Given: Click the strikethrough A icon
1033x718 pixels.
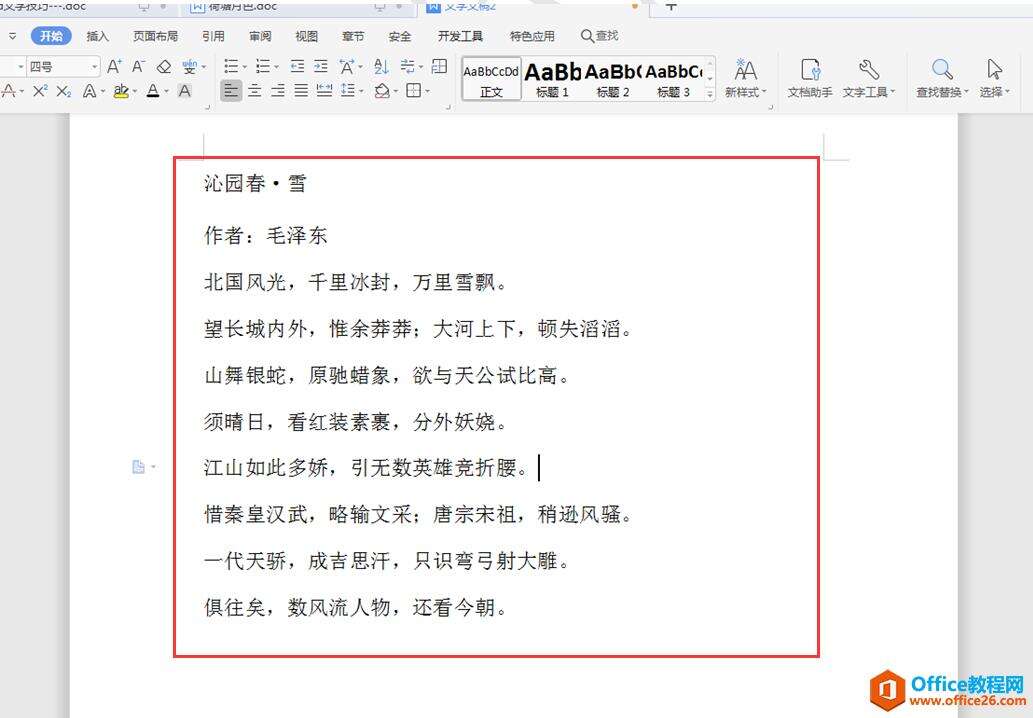Looking at the screenshot, I should click(8, 91).
